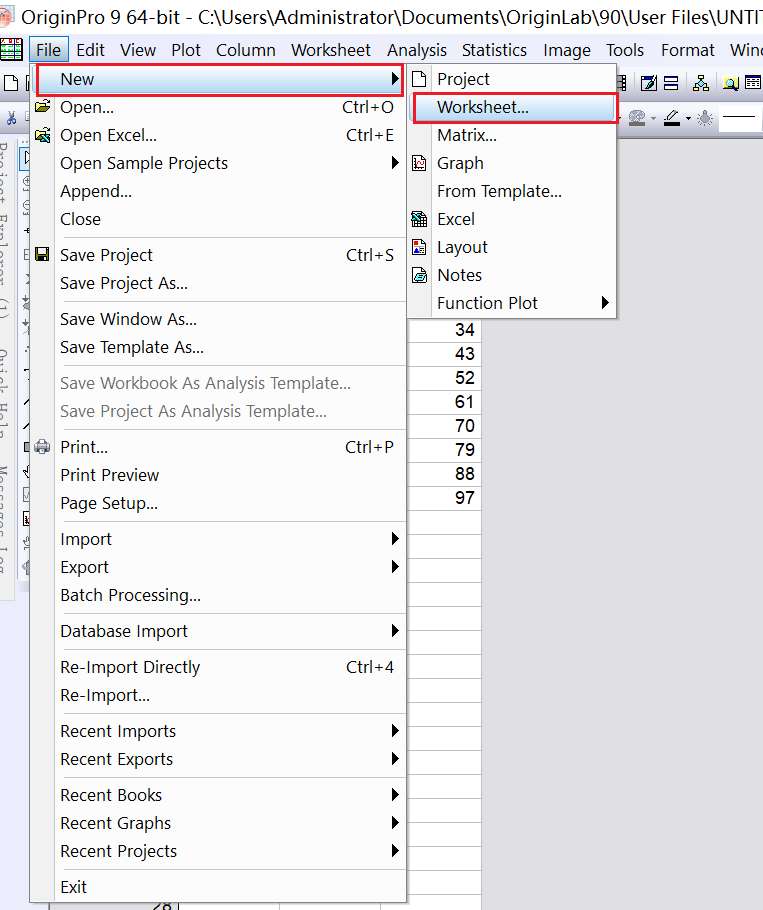Open the Tools menu
This screenshot has height=910, width=763.
click(x=625, y=50)
